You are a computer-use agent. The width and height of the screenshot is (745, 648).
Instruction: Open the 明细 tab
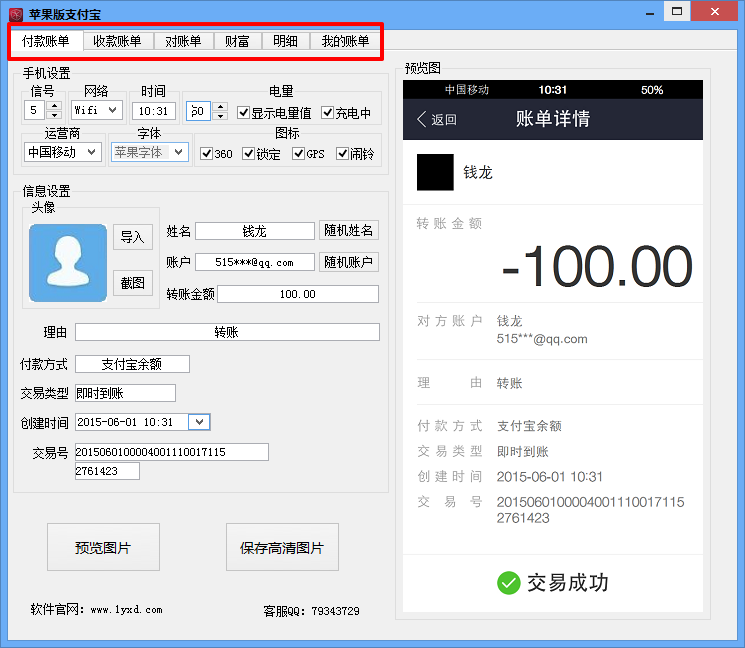pos(286,41)
